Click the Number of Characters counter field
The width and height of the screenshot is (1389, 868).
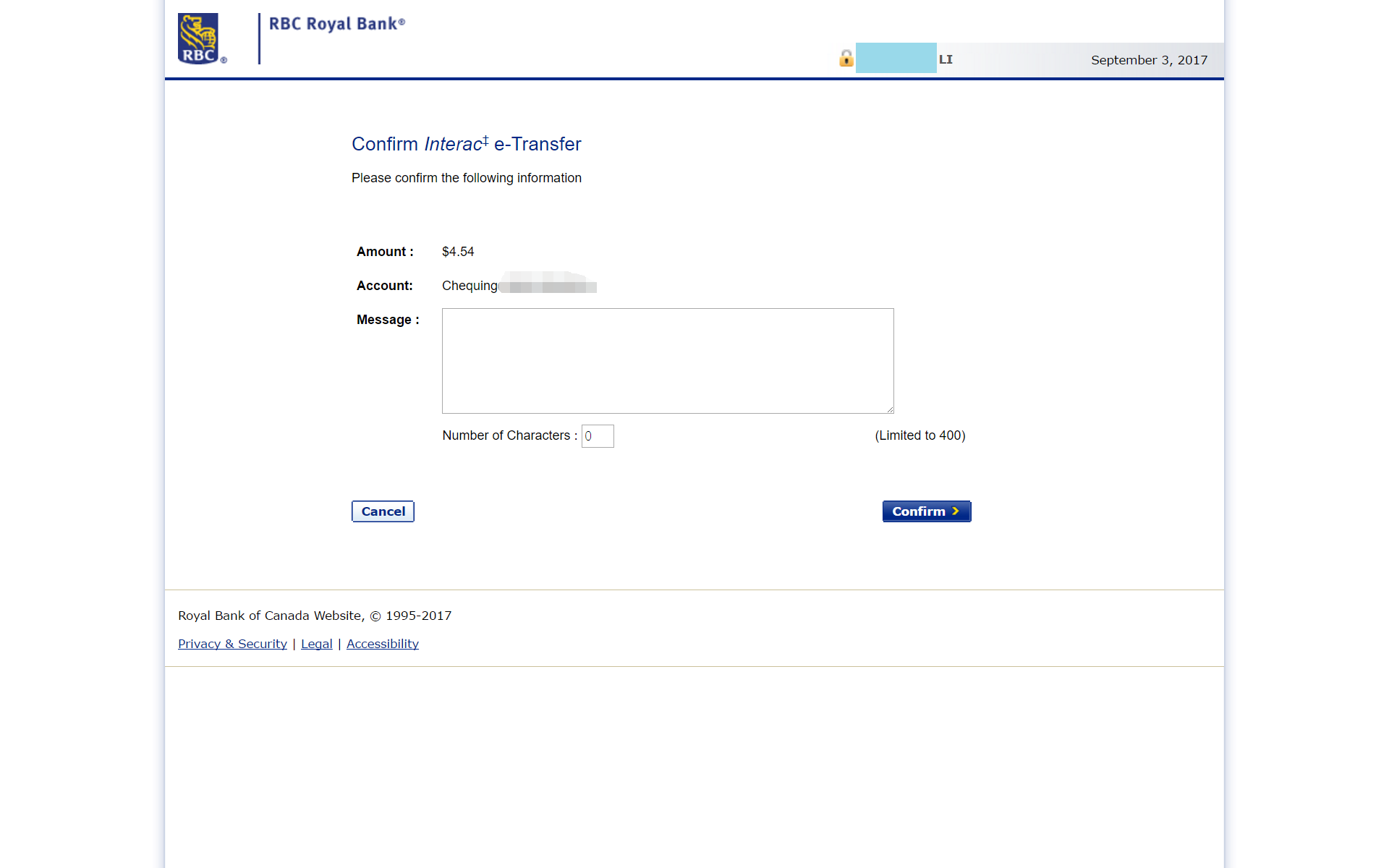tap(598, 436)
